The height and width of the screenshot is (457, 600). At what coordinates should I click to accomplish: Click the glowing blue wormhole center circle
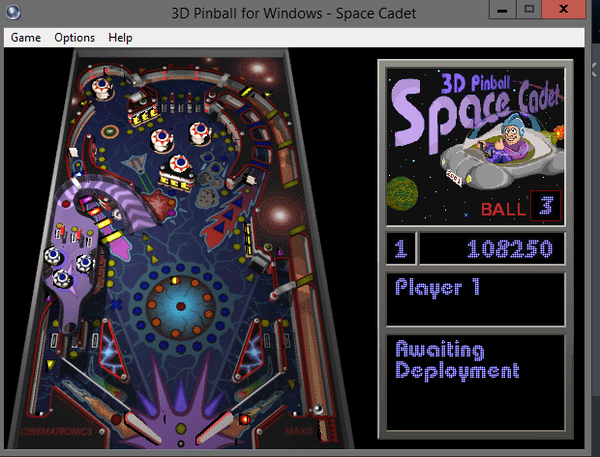[x=181, y=306]
